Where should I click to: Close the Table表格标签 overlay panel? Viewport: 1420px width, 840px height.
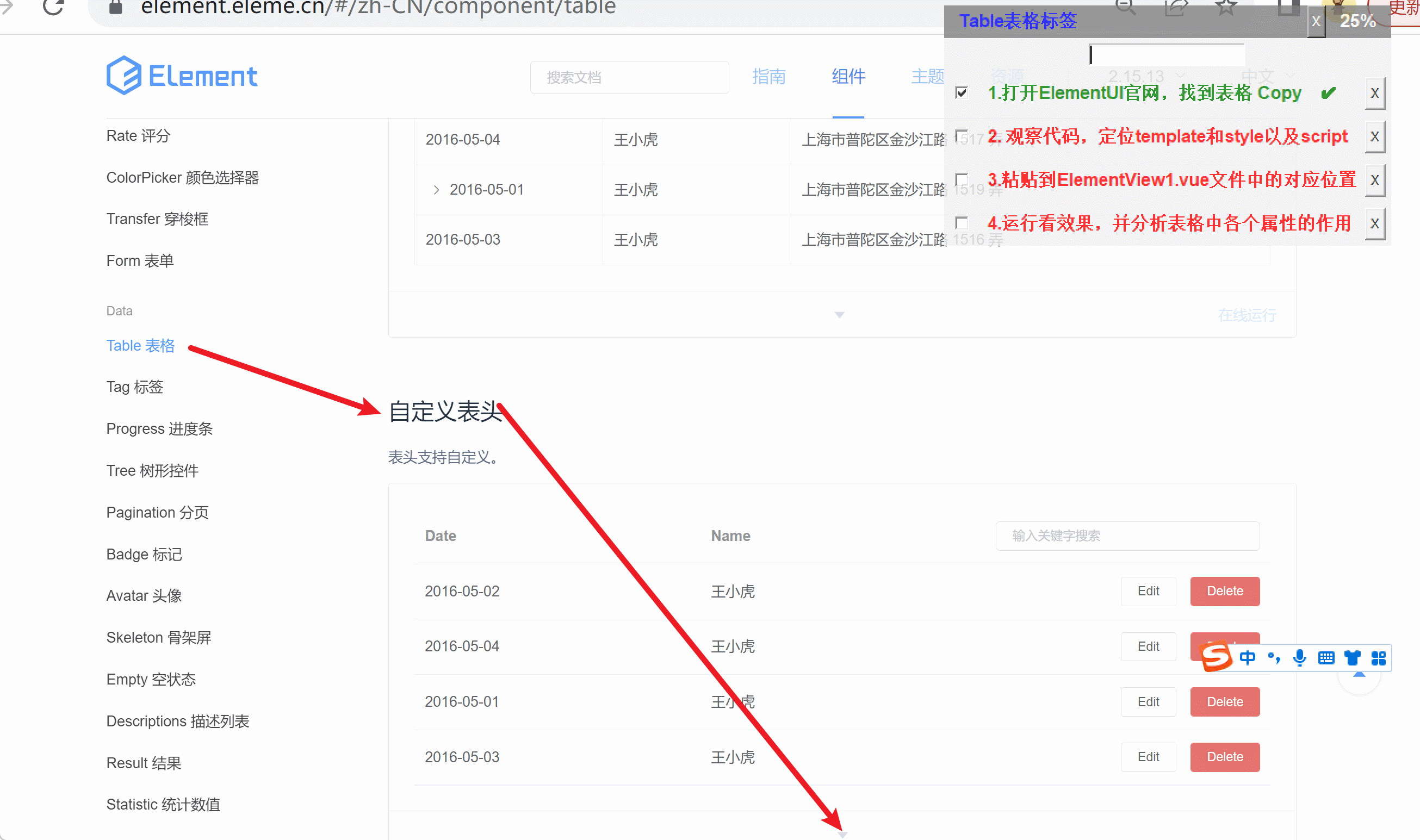[x=1316, y=22]
